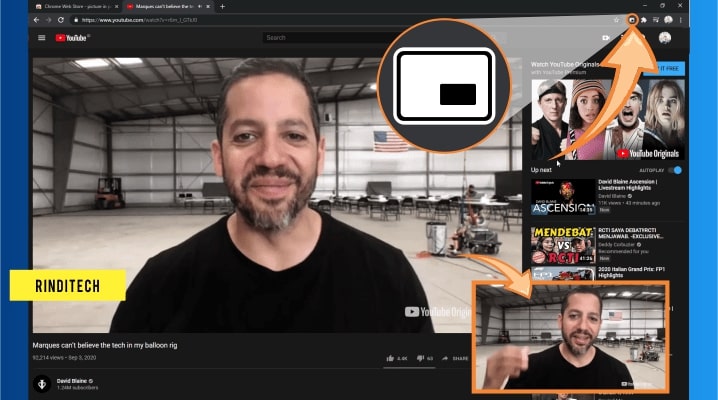Open the Ascension video thumbnail
718x400 pixels.
point(563,197)
